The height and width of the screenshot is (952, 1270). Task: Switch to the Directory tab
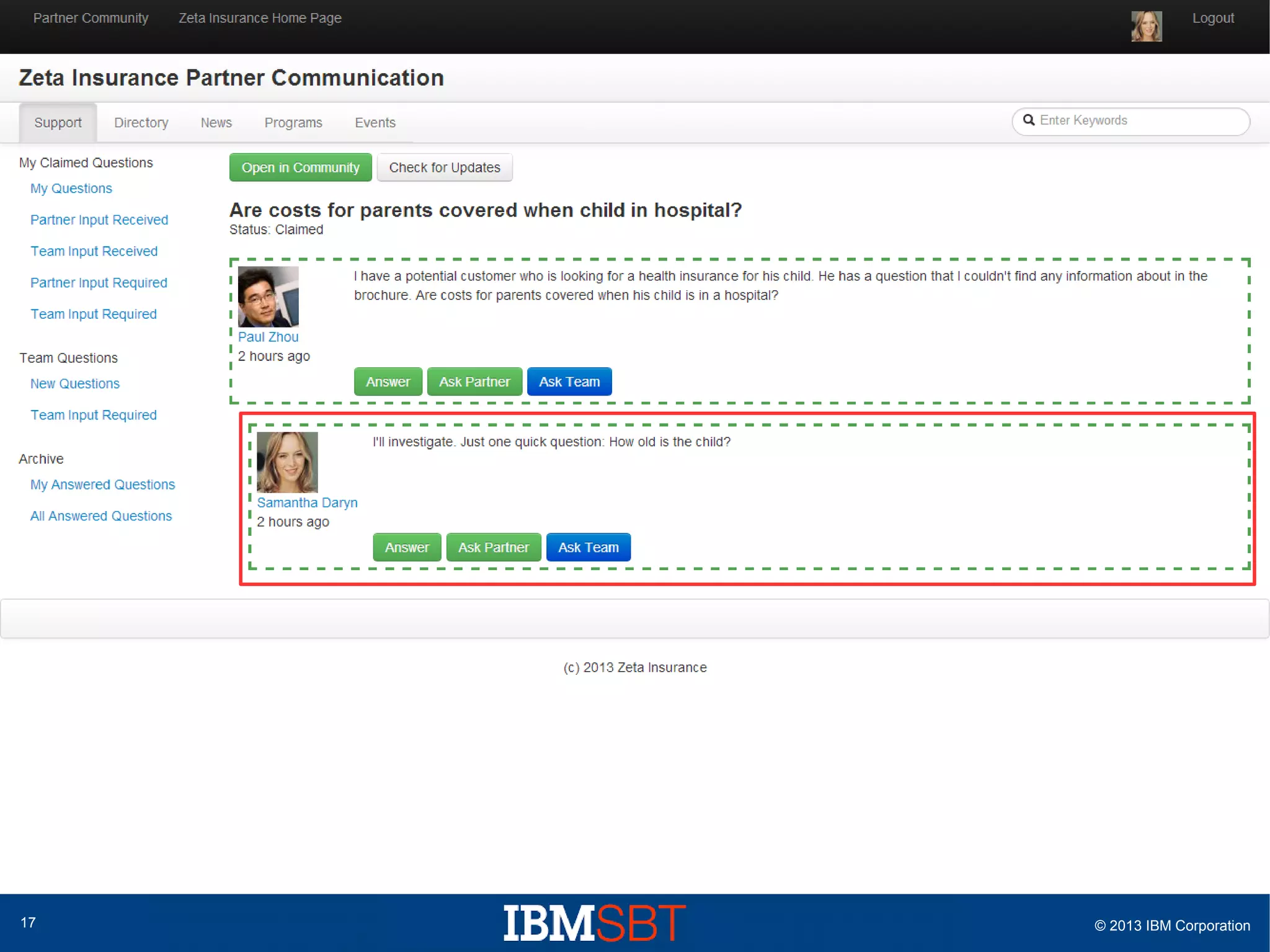pyautogui.click(x=141, y=123)
